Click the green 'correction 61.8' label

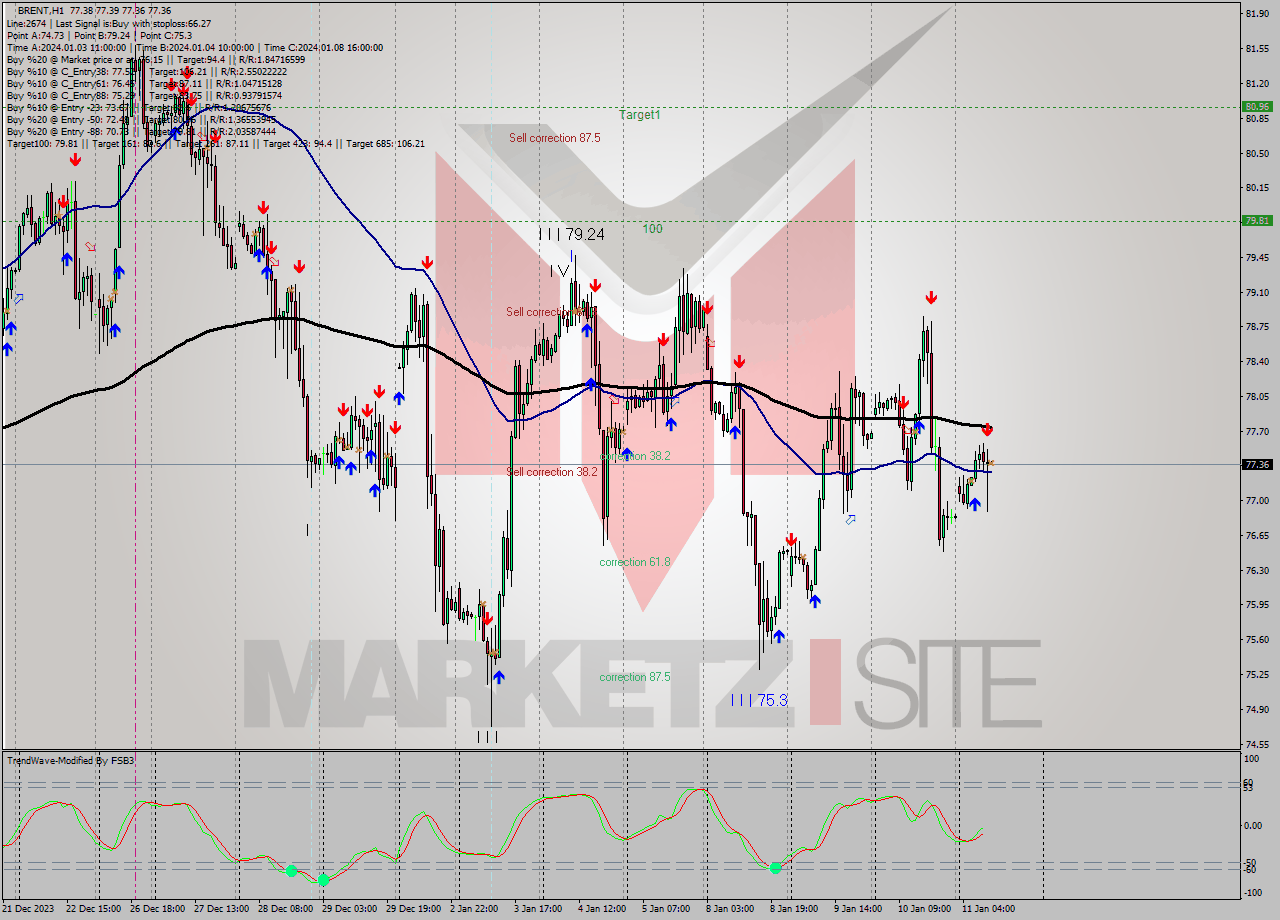tap(635, 562)
